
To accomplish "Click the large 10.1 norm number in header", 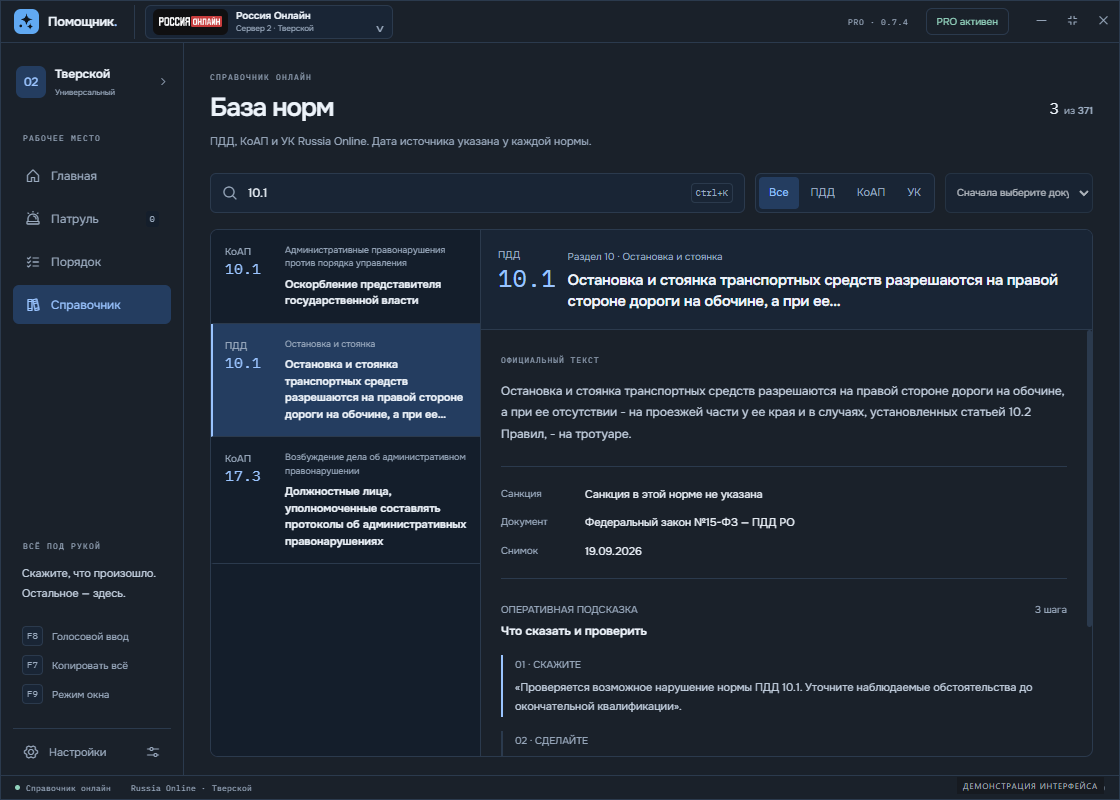I will pyautogui.click(x=526, y=279).
